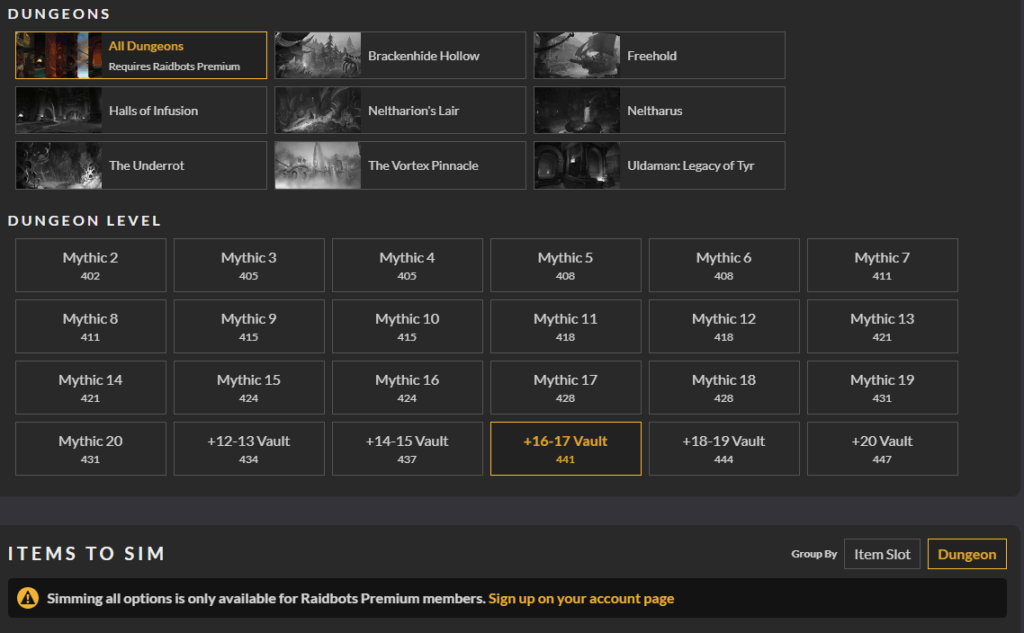Viewport: 1024px width, 633px height.
Task: Click the Neltharus dungeon thumbnail
Action: (578, 110)
